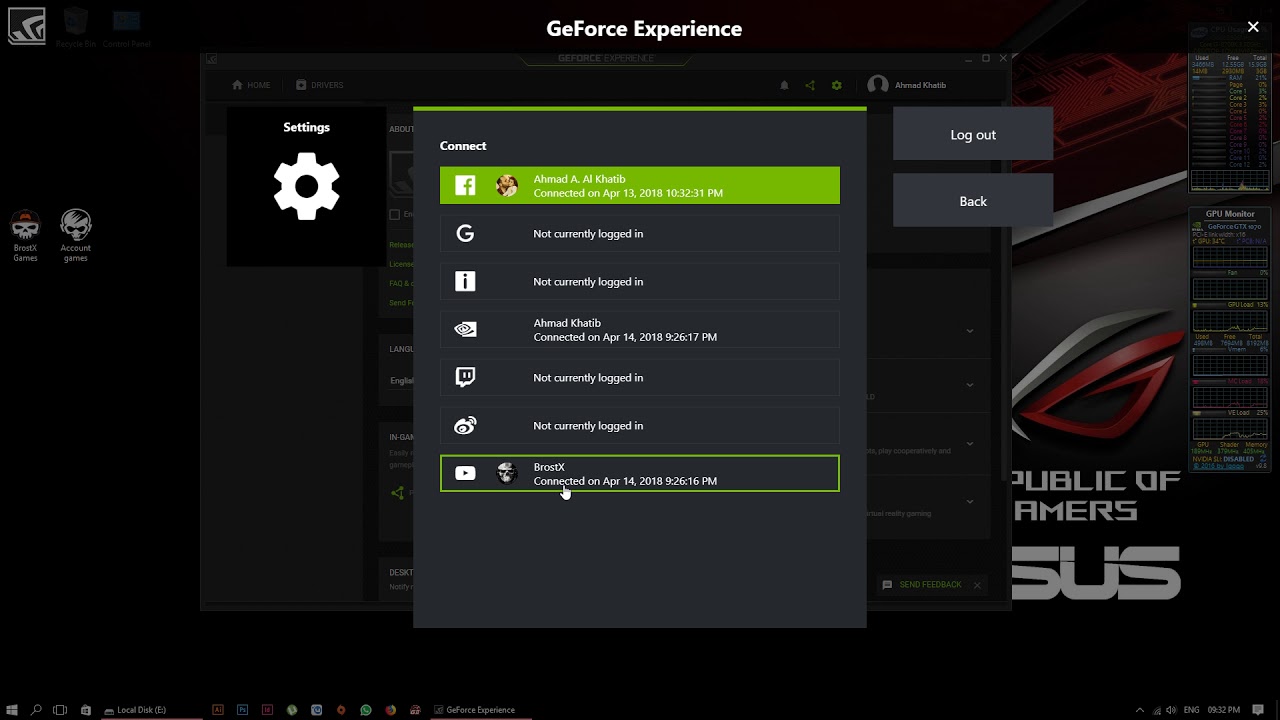Viewport: 1280px width, 720px height.
Task: Click the YouTube account icon
Action: [x=465, y=474]
